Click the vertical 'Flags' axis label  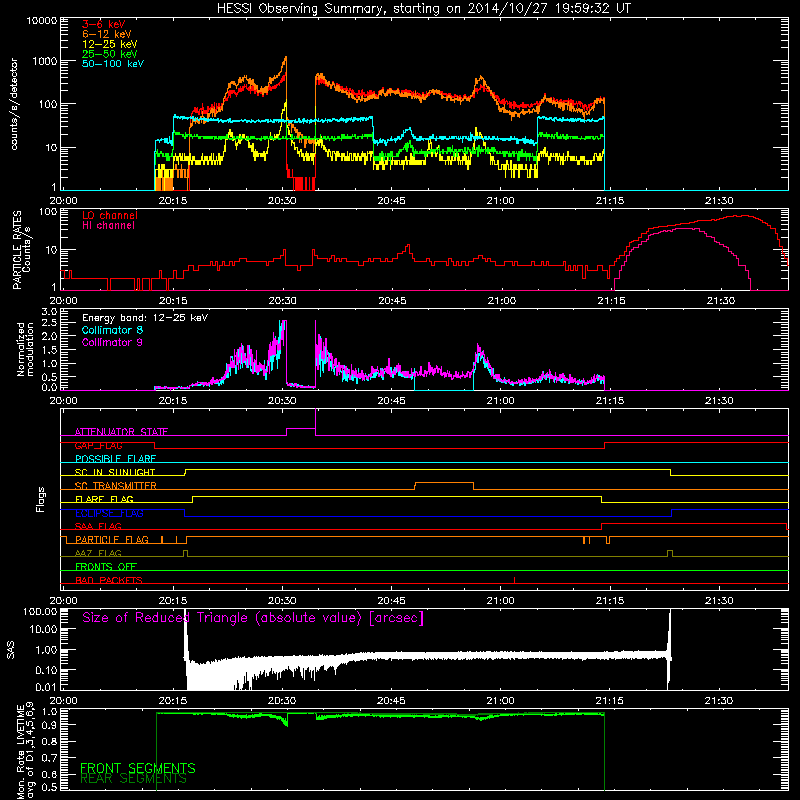click(40, 499)
